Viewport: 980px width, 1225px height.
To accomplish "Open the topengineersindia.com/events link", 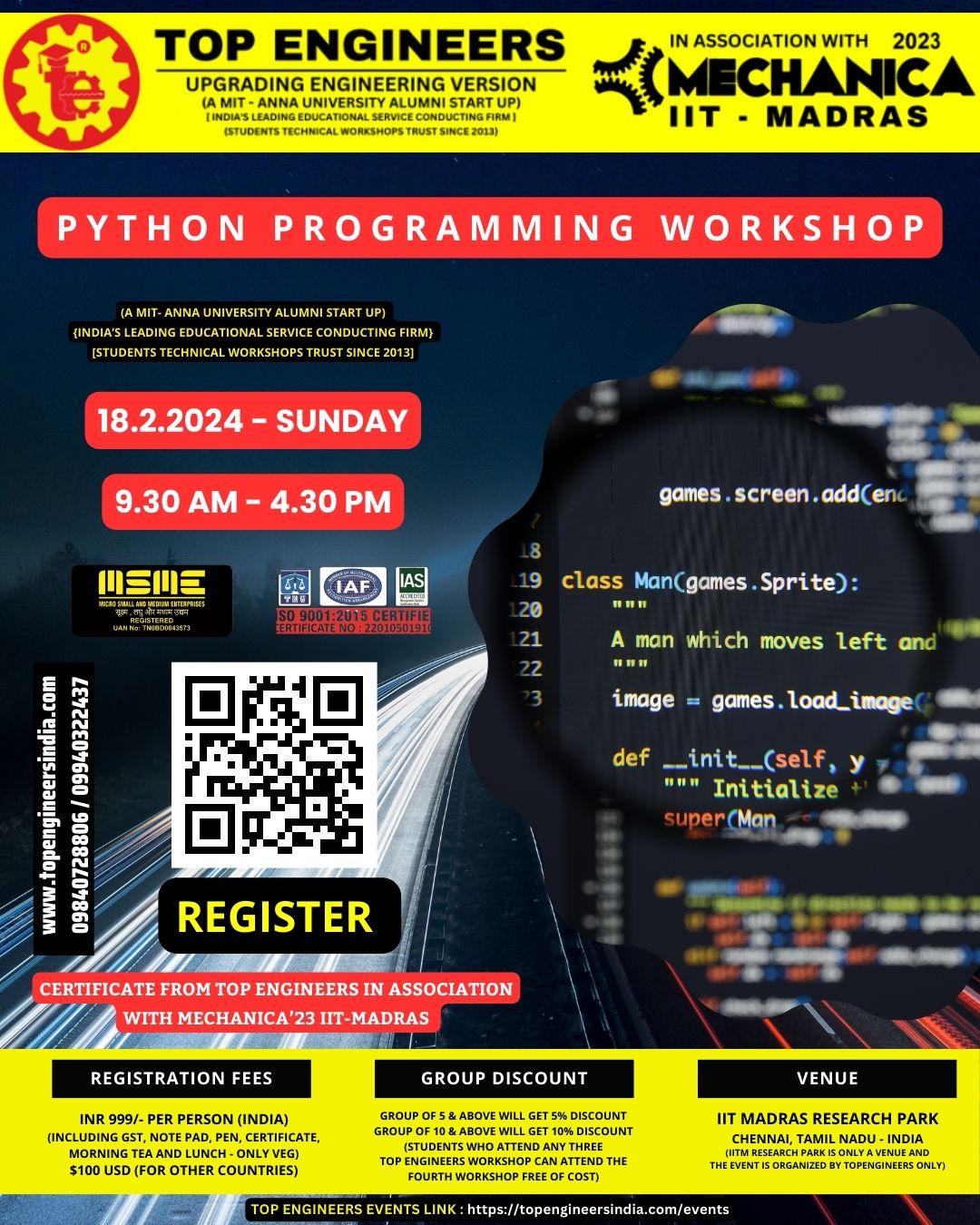I will pyautogui.click(x=599, y=1209).
